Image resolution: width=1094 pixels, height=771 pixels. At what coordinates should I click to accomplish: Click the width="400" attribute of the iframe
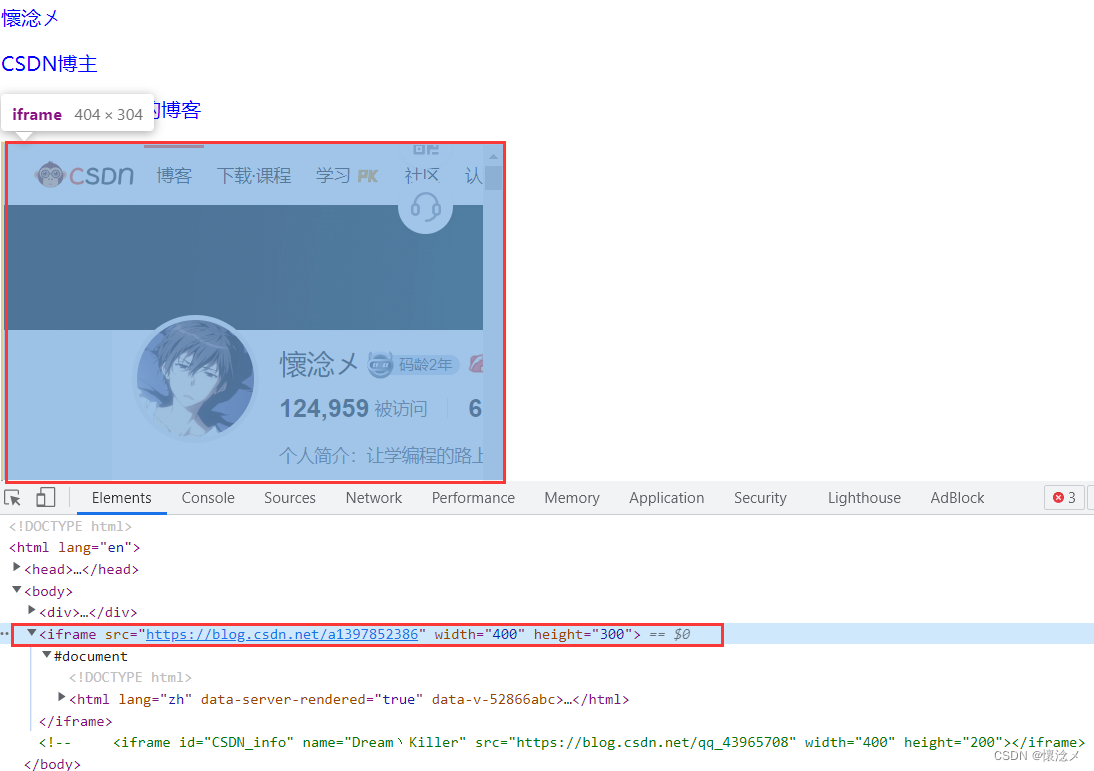(479, 634)
